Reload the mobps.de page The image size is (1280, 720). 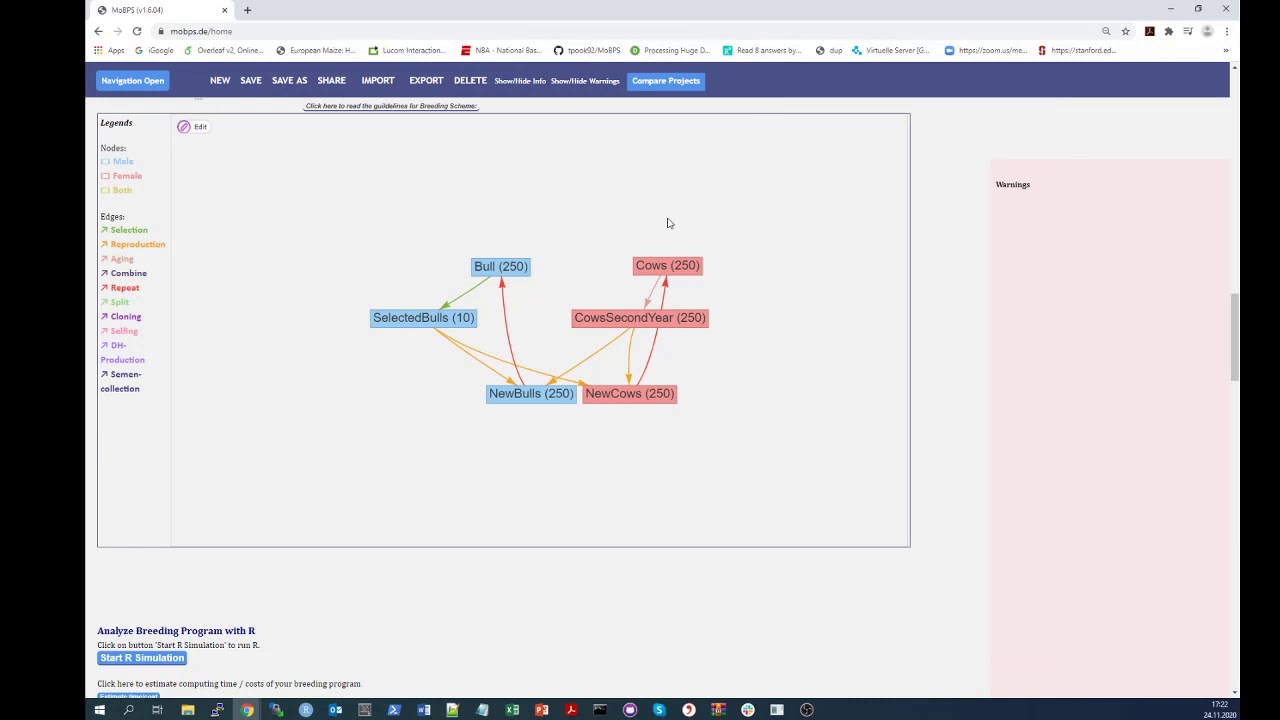(x=137, y=31)
